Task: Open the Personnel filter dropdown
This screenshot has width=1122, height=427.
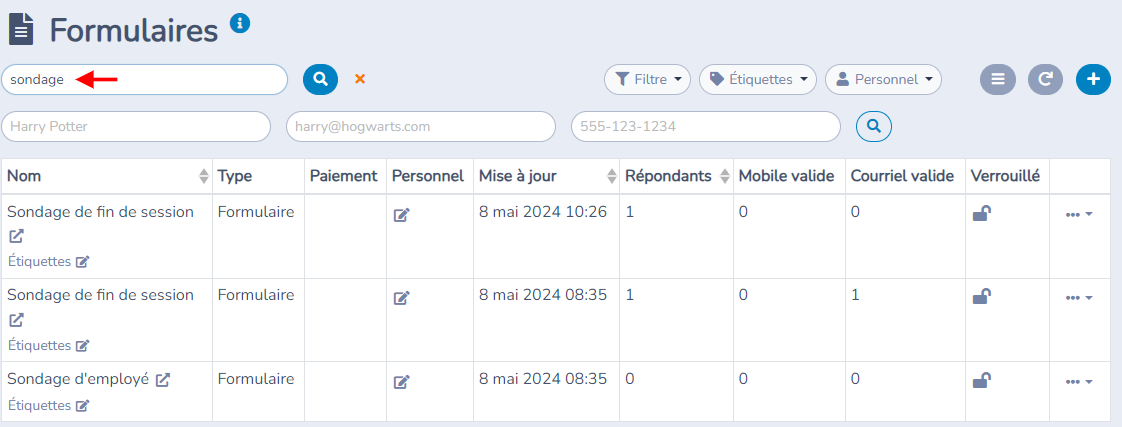Action: click(x=883, y=79)
